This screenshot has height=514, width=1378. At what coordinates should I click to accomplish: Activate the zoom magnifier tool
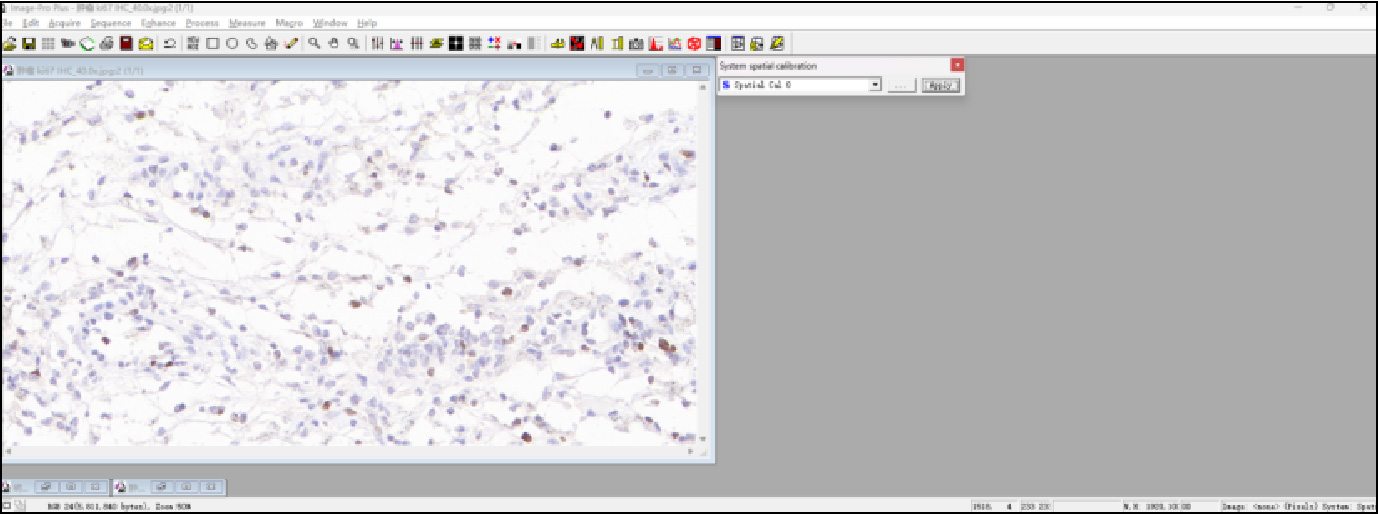pos(314,43)
